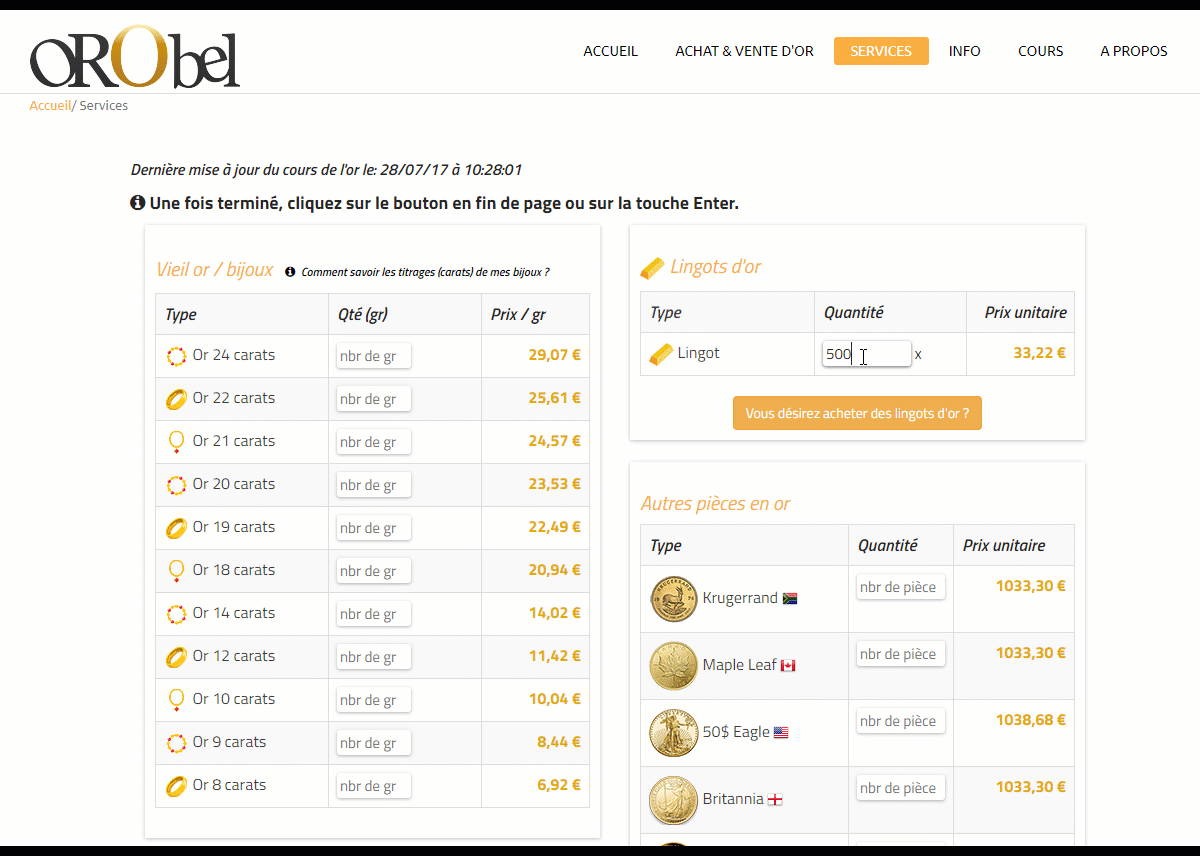Click the 14 carats necklace icon

176,614
